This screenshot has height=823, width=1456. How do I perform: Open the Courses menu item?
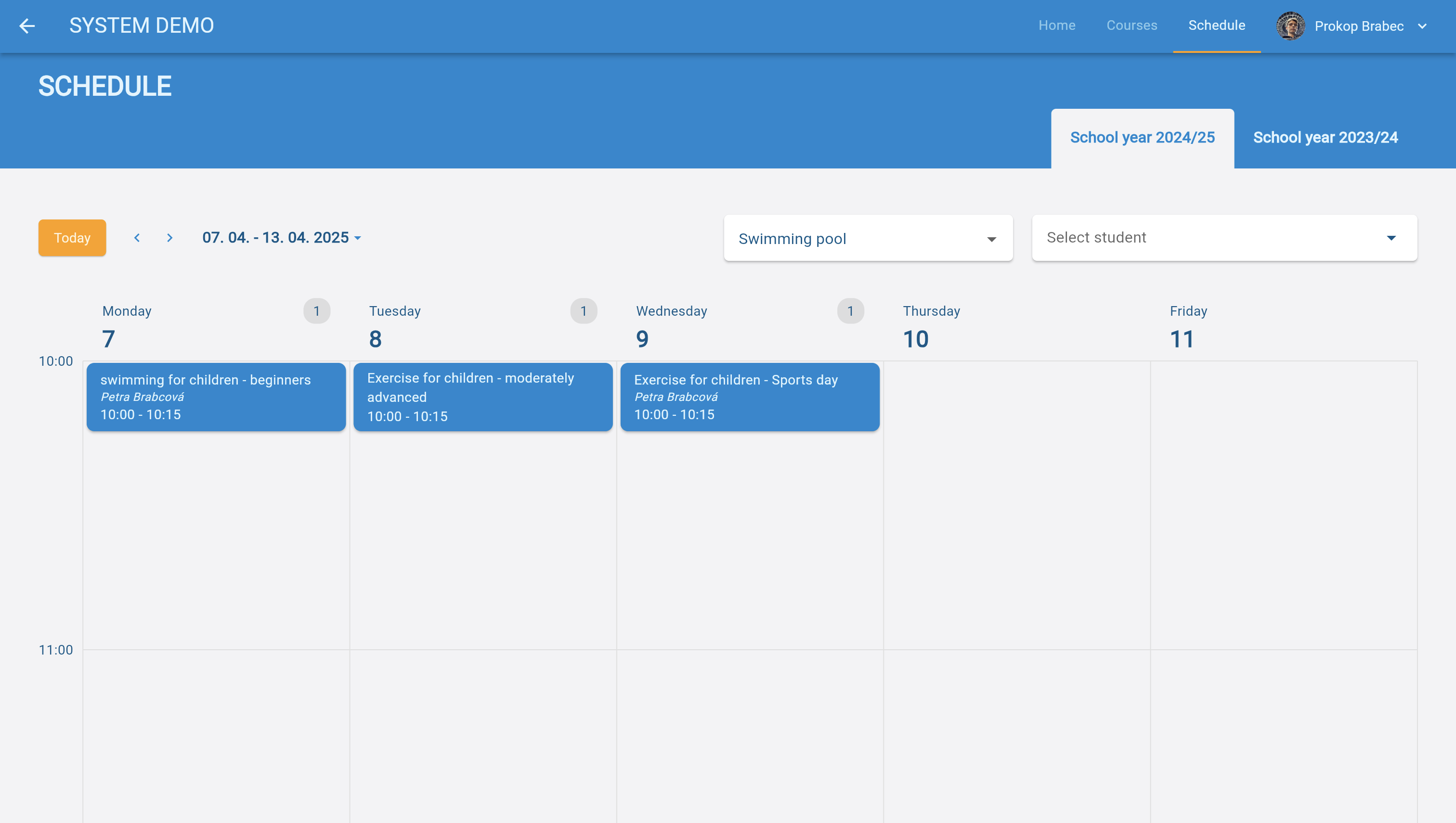[1131, 26]
